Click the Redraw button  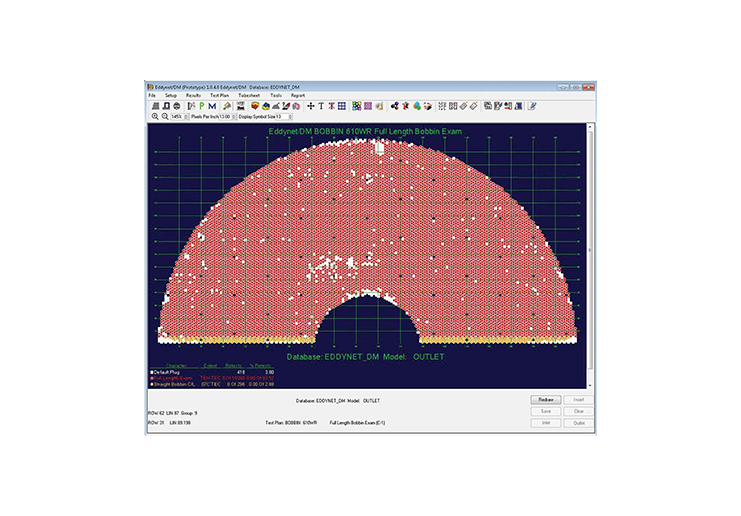(546, 400)
